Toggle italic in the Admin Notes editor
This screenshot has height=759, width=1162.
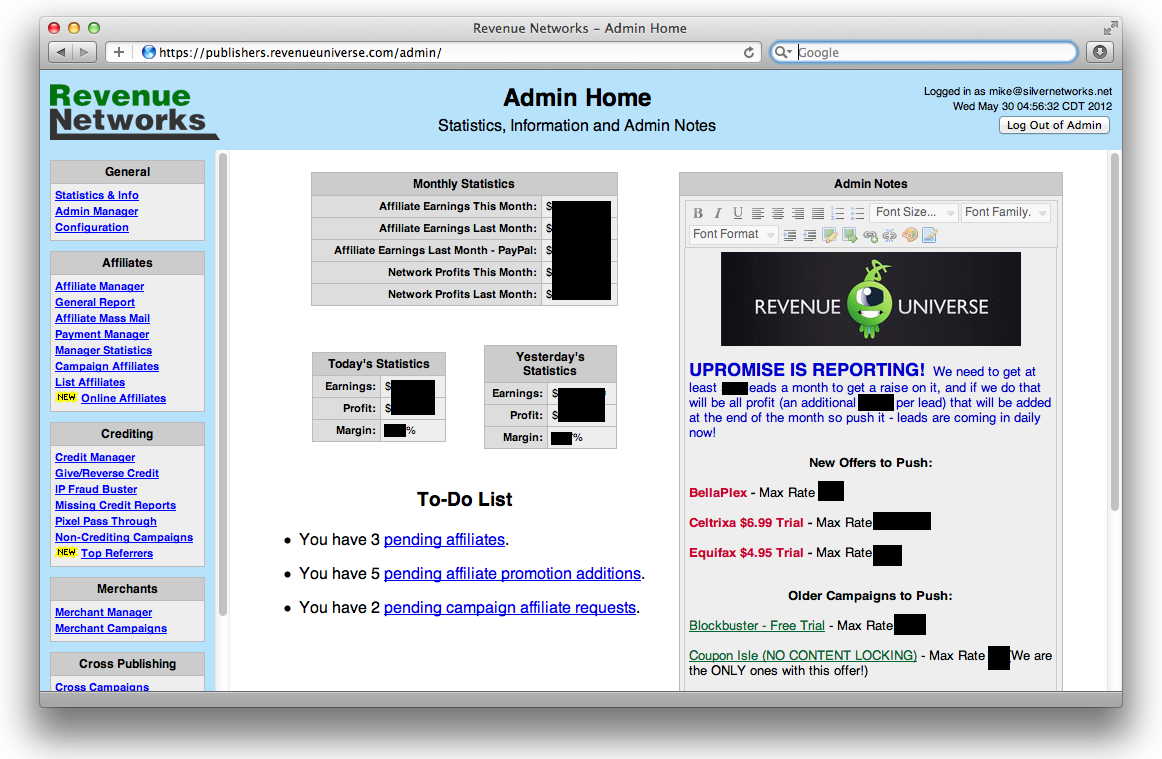[717, 213]
